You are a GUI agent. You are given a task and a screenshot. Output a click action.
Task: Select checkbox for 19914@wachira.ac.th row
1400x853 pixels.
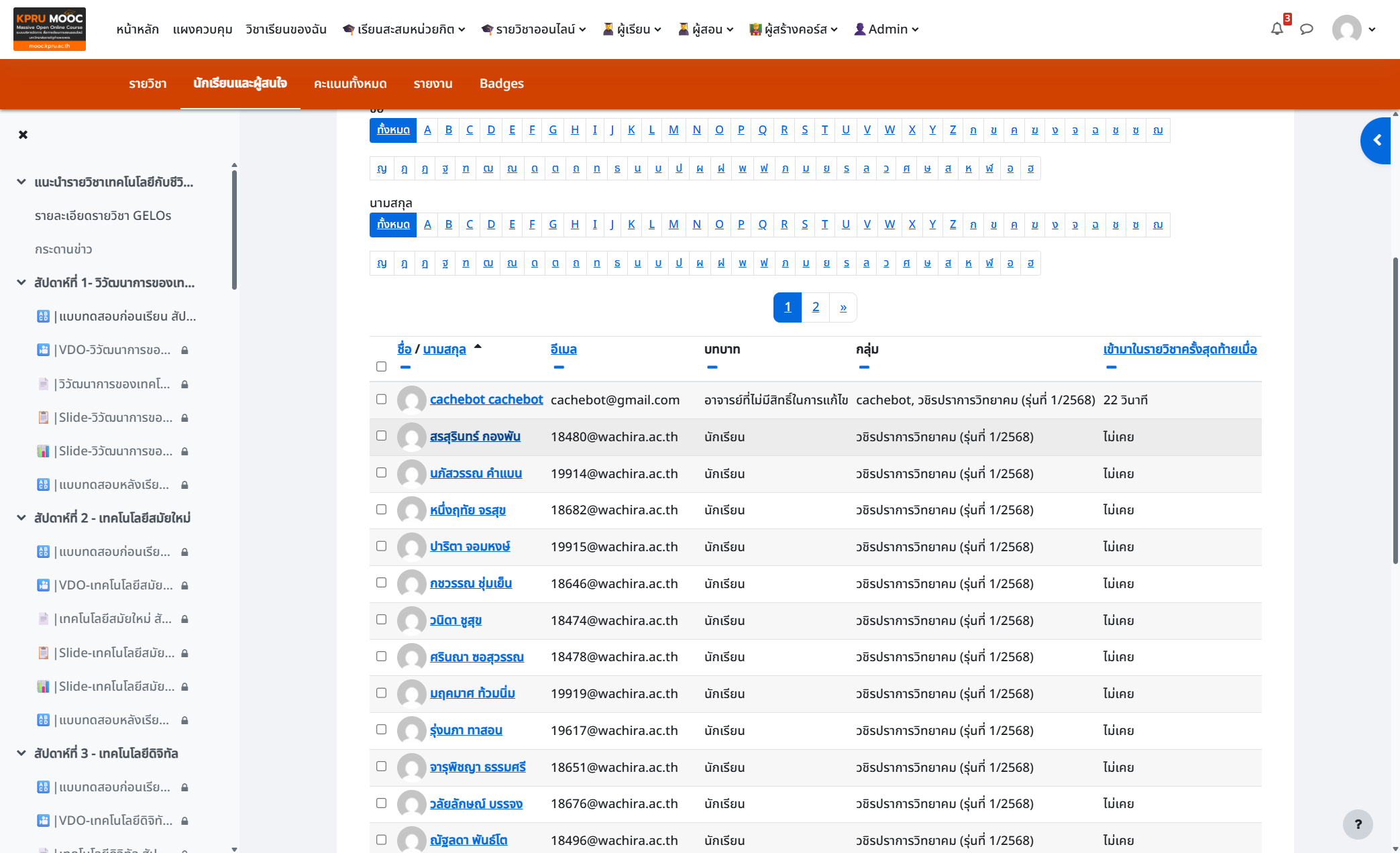(381, 473)
